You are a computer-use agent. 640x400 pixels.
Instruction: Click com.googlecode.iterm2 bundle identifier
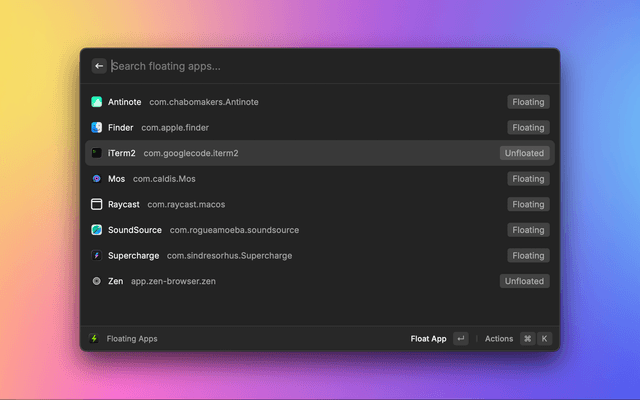[x=191, y=153]
